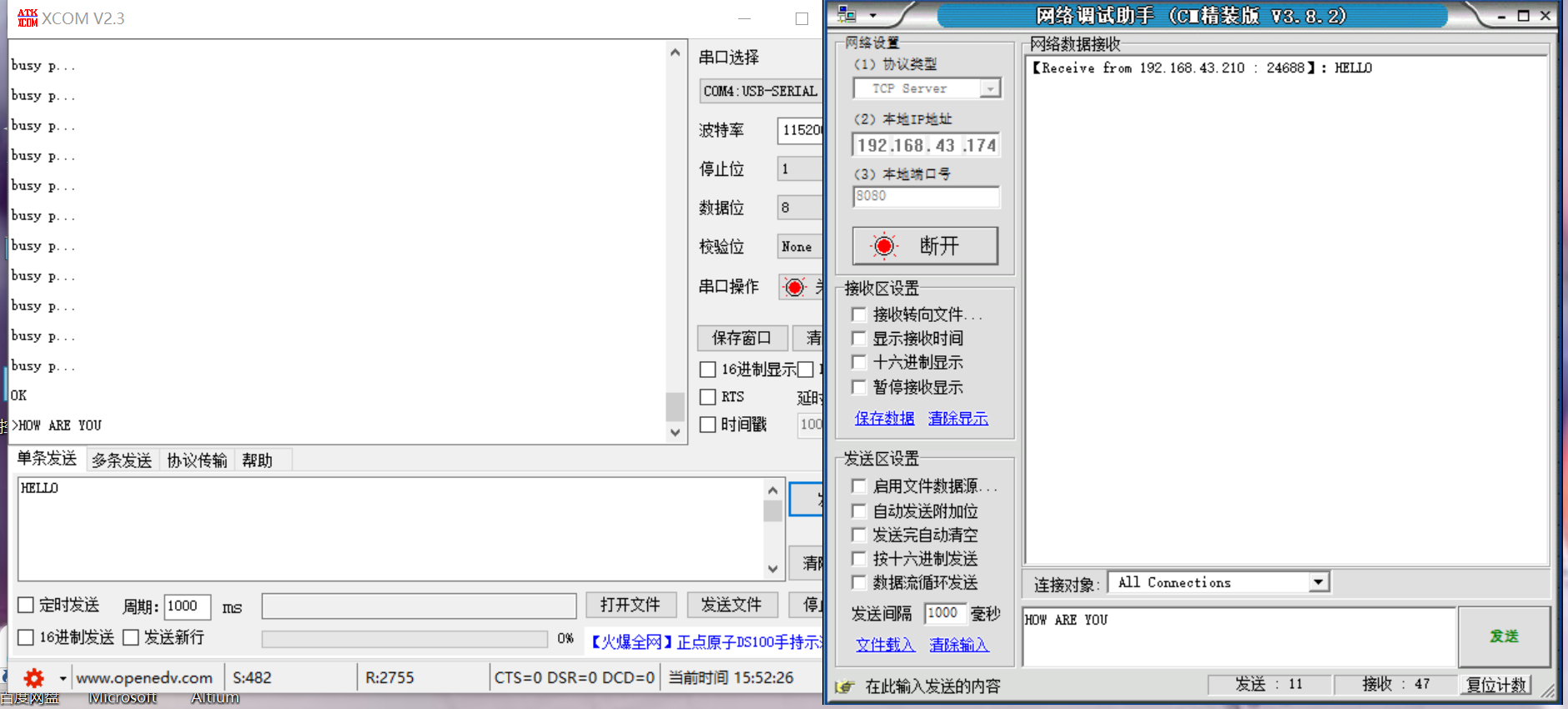Enable 按十六进制发送 checkbox
Image resolution: width=1568 pixels, height=709 pixels.
point(858,558)
